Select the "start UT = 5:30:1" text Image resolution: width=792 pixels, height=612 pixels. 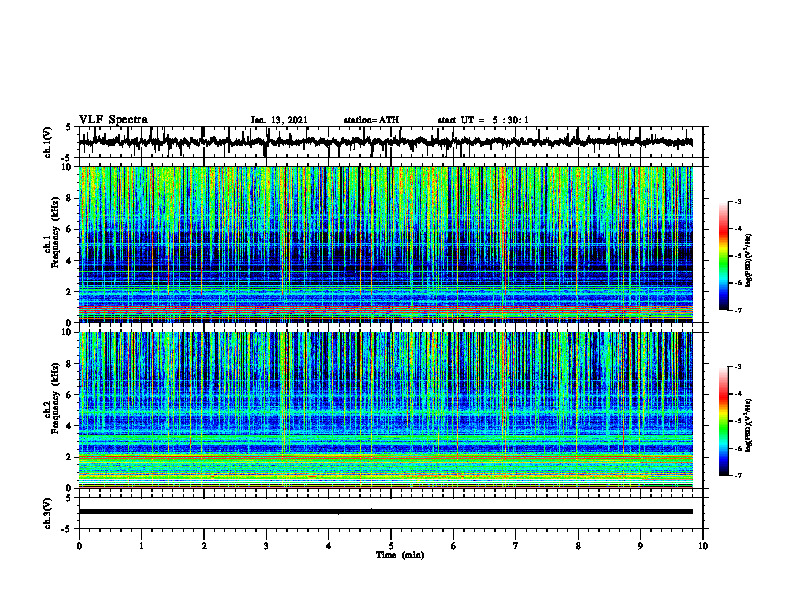pyautogui.click(x=483, y=120)
